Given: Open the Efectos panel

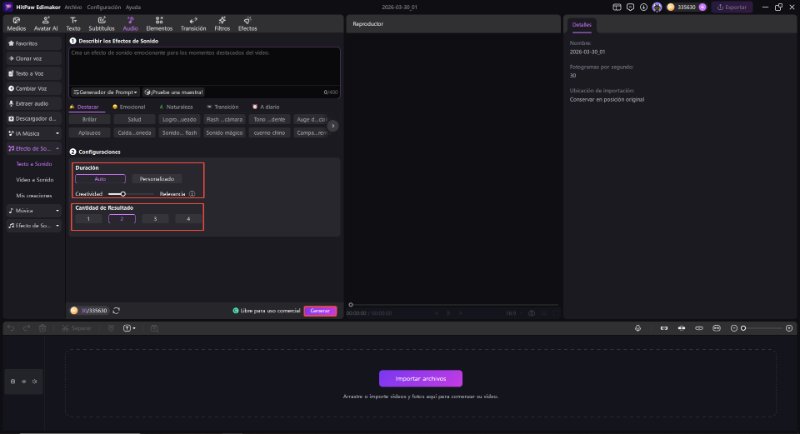Looking at the screenshot, I should tap(247, 24).
